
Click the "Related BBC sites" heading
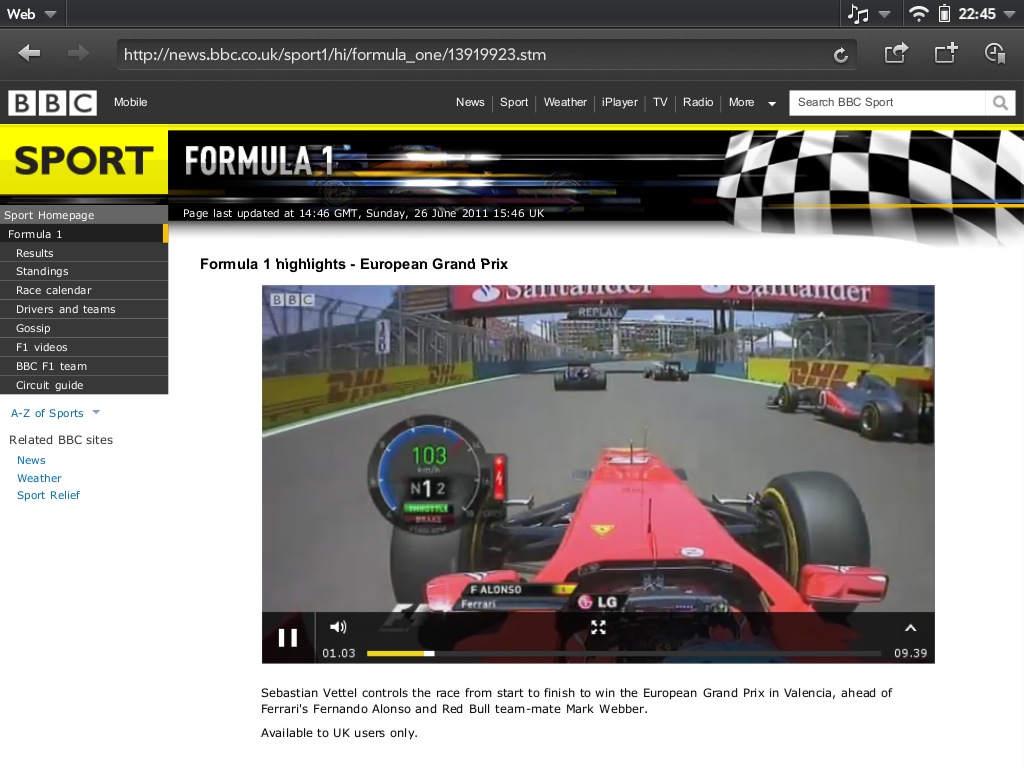pos(61,440)
